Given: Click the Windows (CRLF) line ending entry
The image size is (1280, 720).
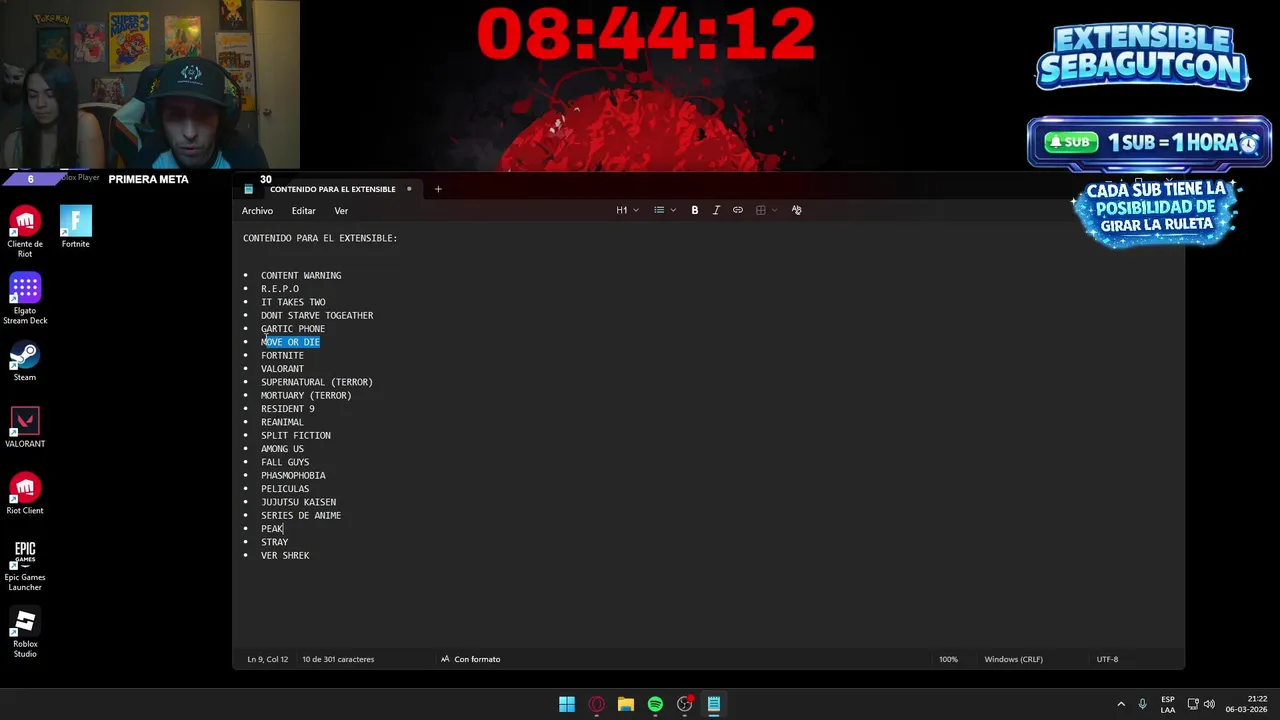Looking at the screenshot, I should coord(1013,659).
